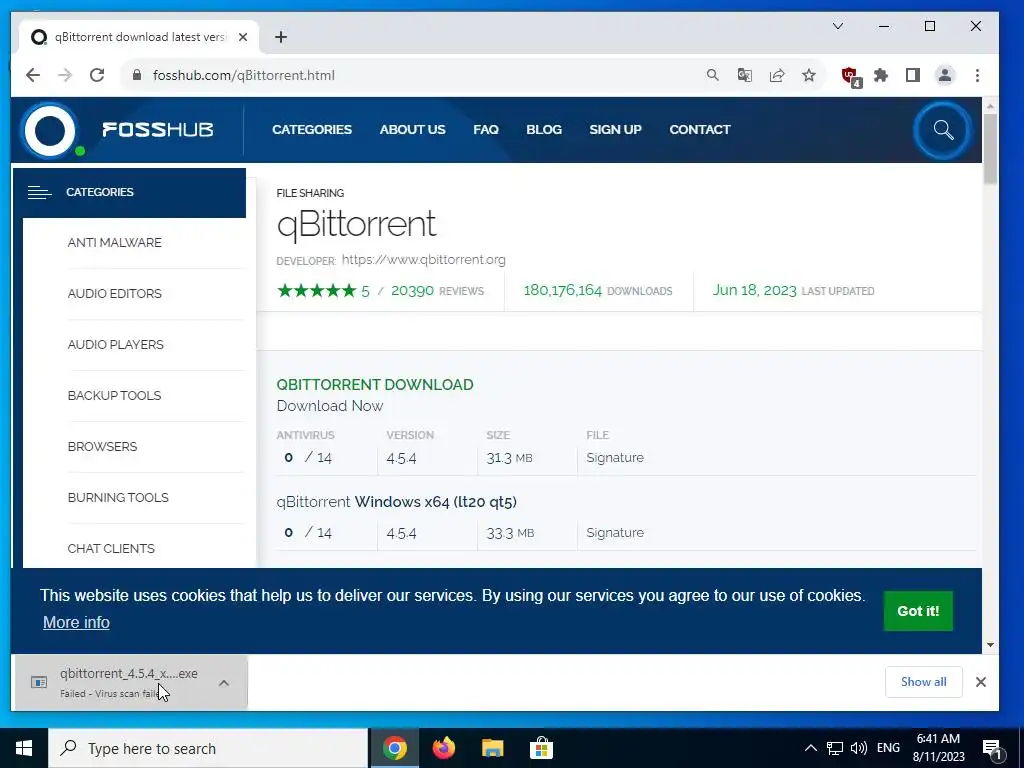Click the 20390 reviews count
This screenshot has width=1024, height=768.
[x=412, y=291]
